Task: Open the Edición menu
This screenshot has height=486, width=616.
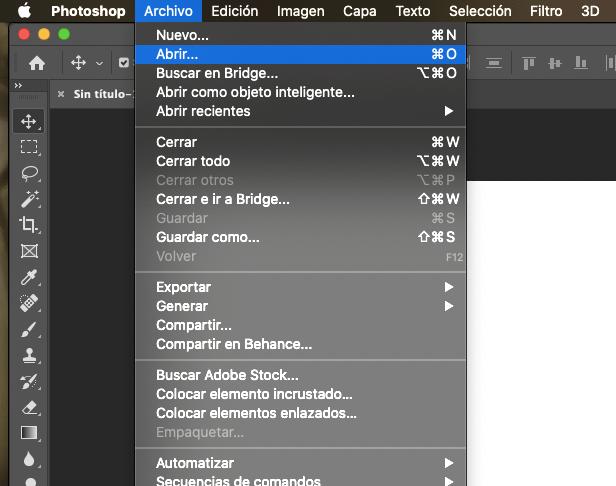Action: tap(235, 11)
